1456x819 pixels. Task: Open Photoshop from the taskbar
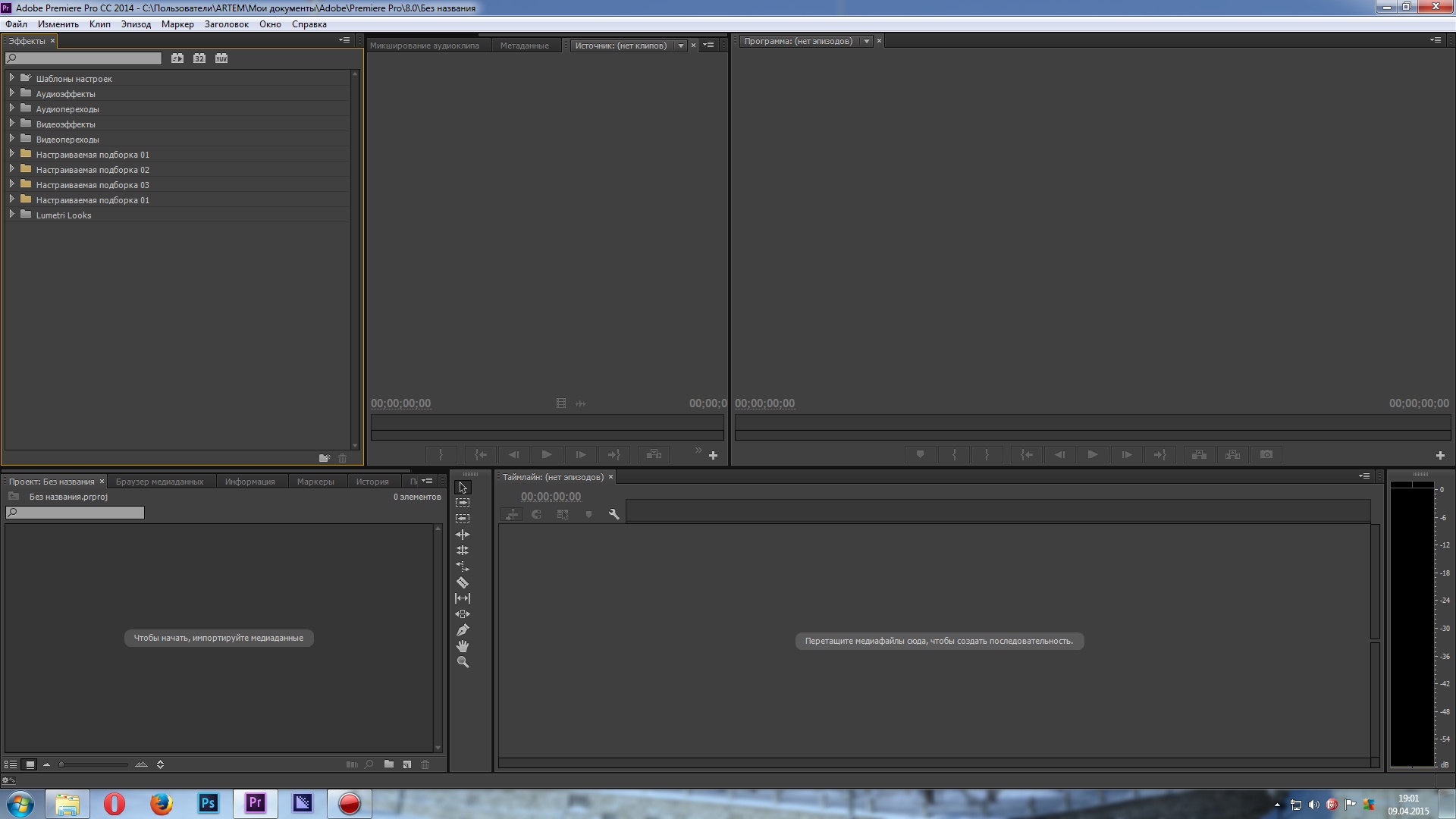pos(209,804)
